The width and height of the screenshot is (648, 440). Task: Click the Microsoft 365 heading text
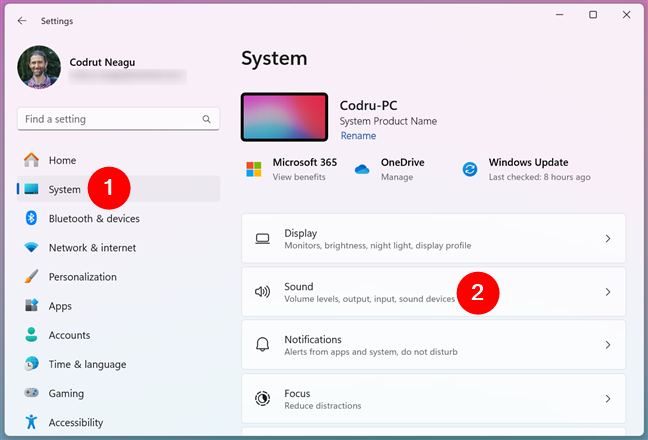tap(305, 162)
